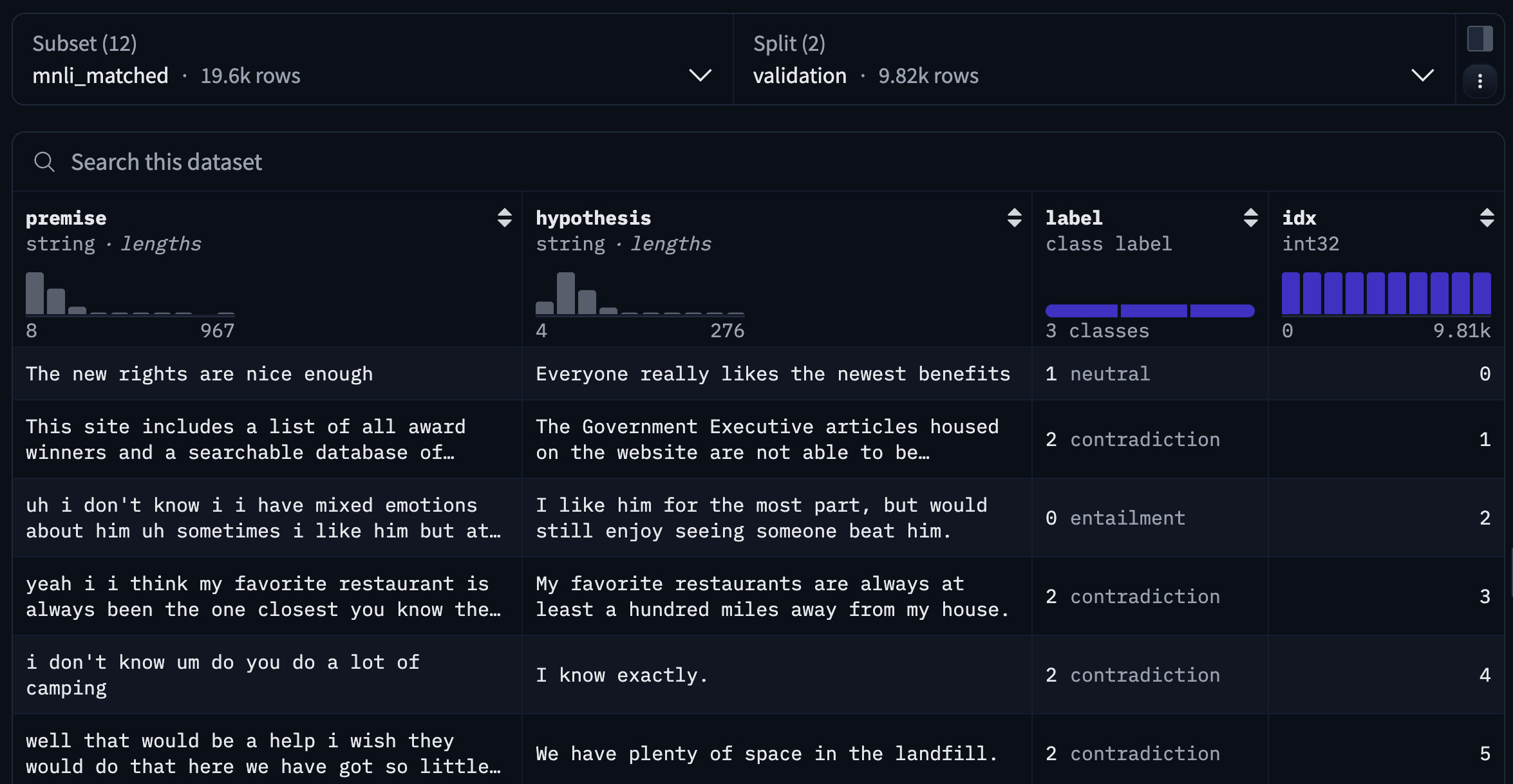
Task: Select the first idx histogram bar
Action: [x=1290, y=294]
